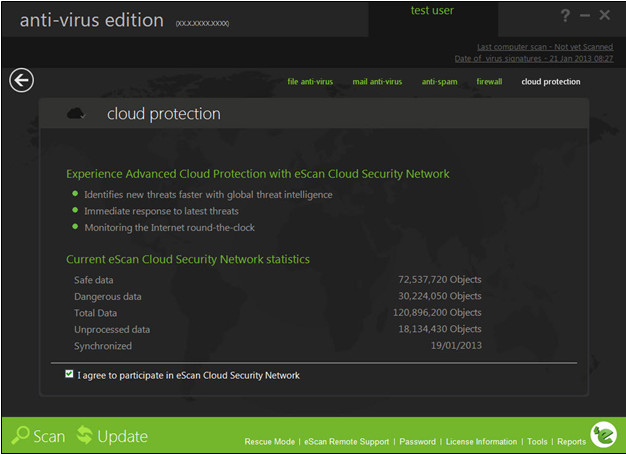Switch to the file anti-virus tab
The height and width of the screenshot is (454, 626).
[310, 81]
